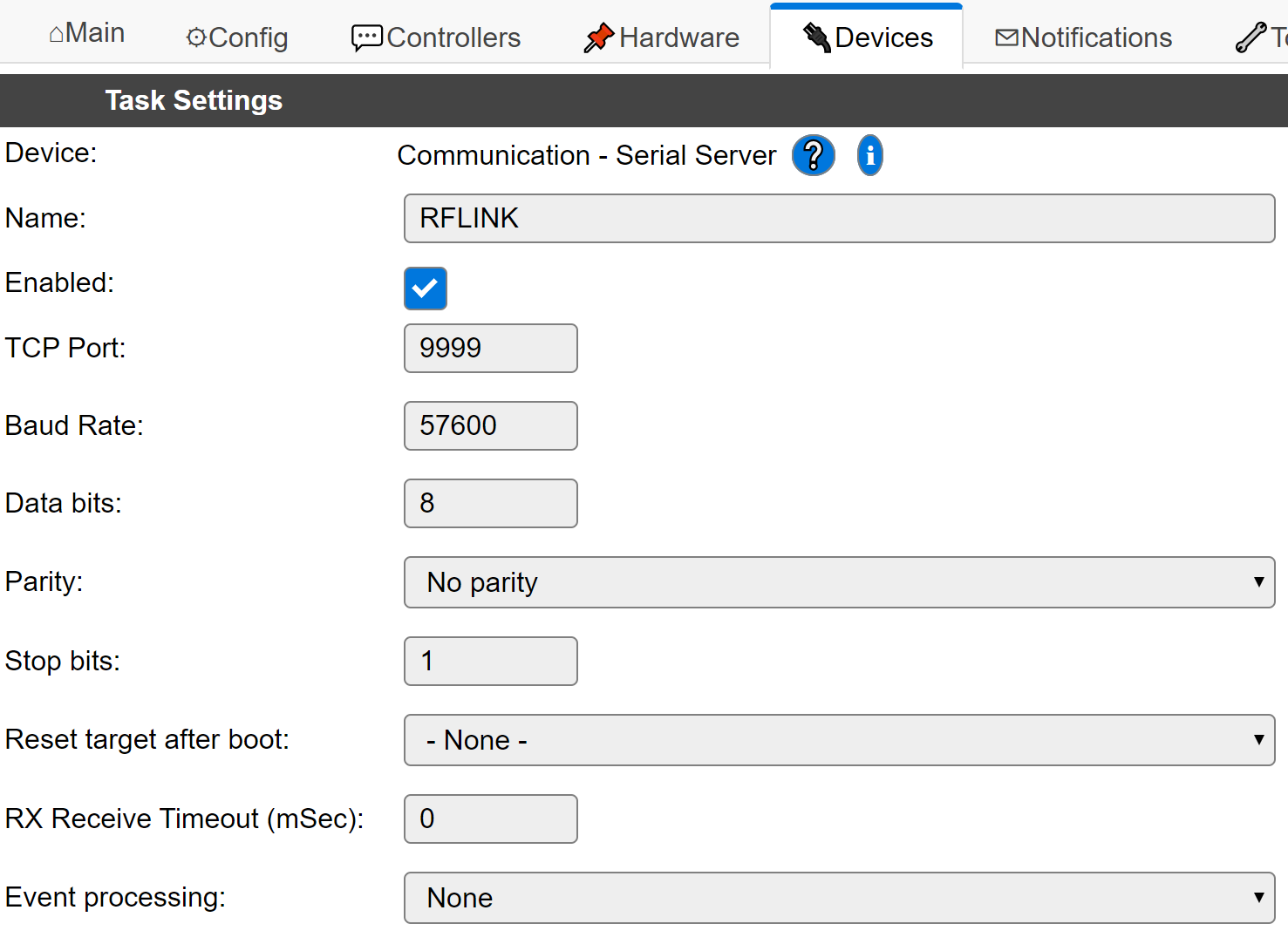Select the Devices tab
This screenshot has width=1288, height=951.
click(867, 37)
